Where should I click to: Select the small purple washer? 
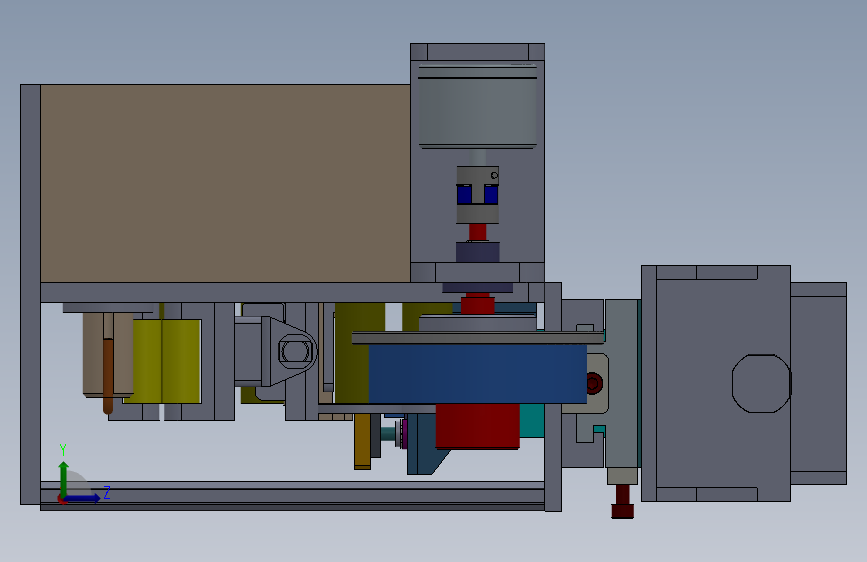405,434
